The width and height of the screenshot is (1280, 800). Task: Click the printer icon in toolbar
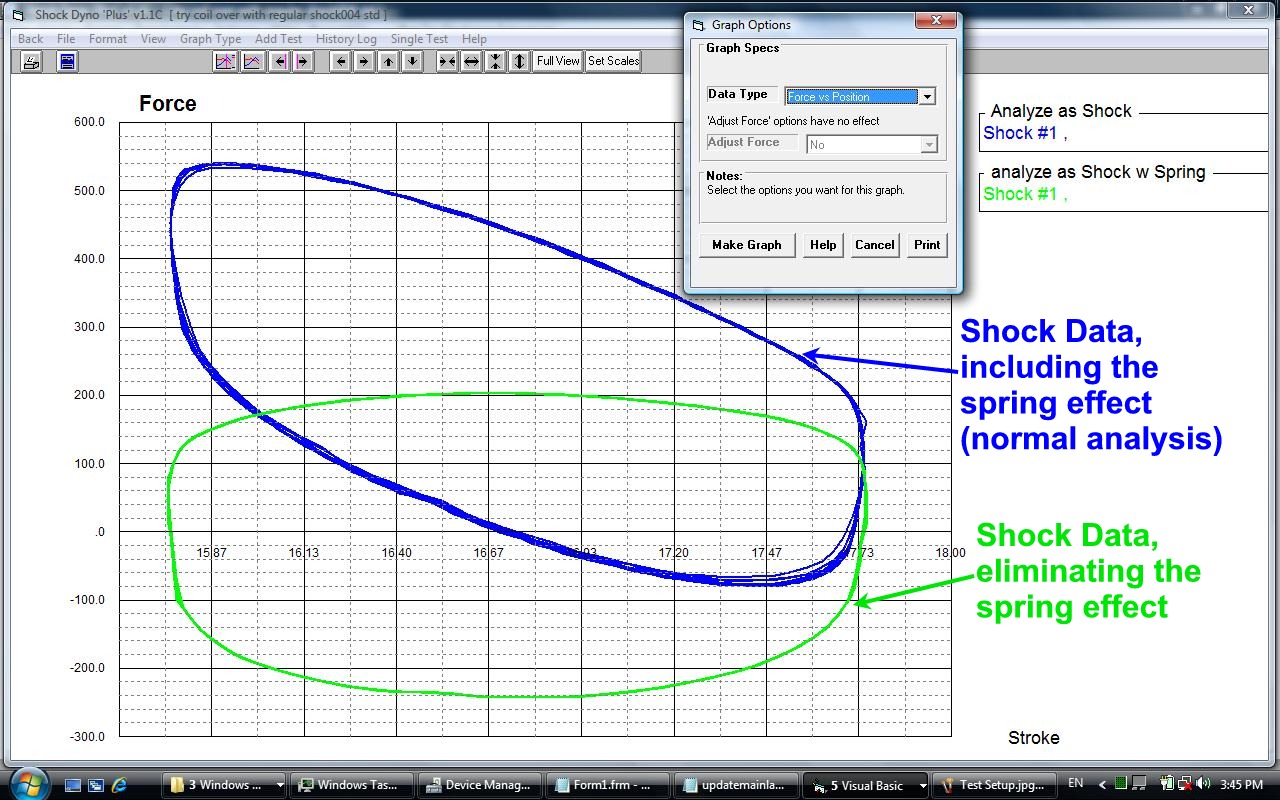(32, 61)
